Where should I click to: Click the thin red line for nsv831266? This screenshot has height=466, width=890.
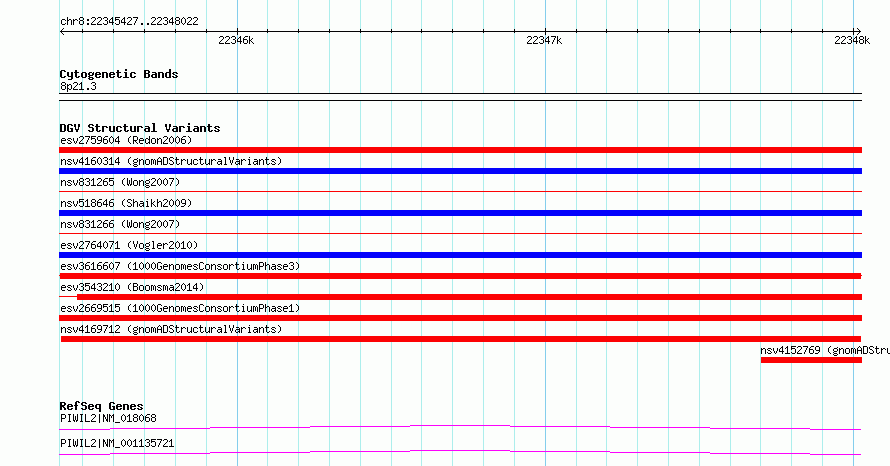coord(460,234)
